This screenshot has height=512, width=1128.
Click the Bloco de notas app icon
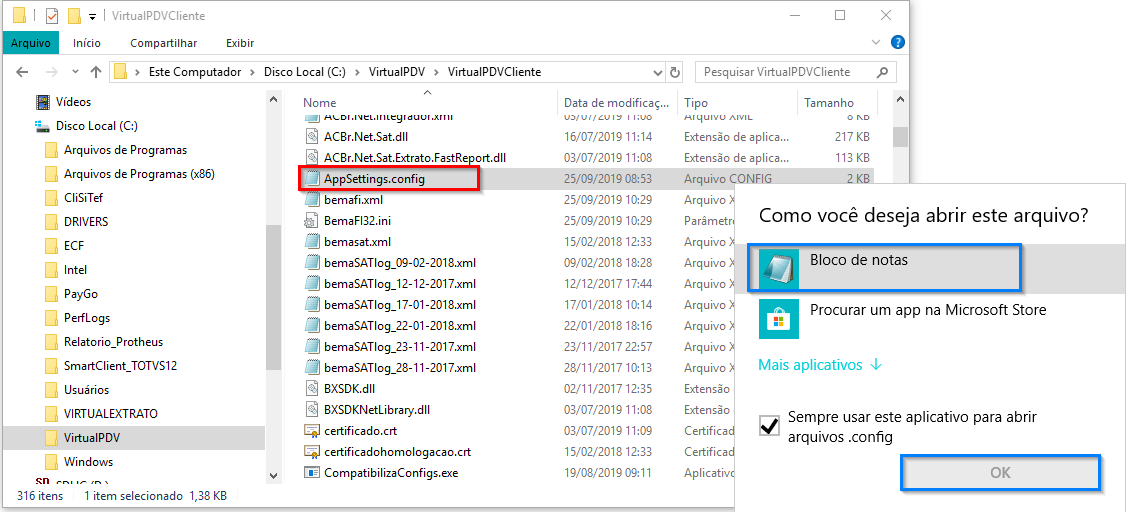[x=779, y=268]
